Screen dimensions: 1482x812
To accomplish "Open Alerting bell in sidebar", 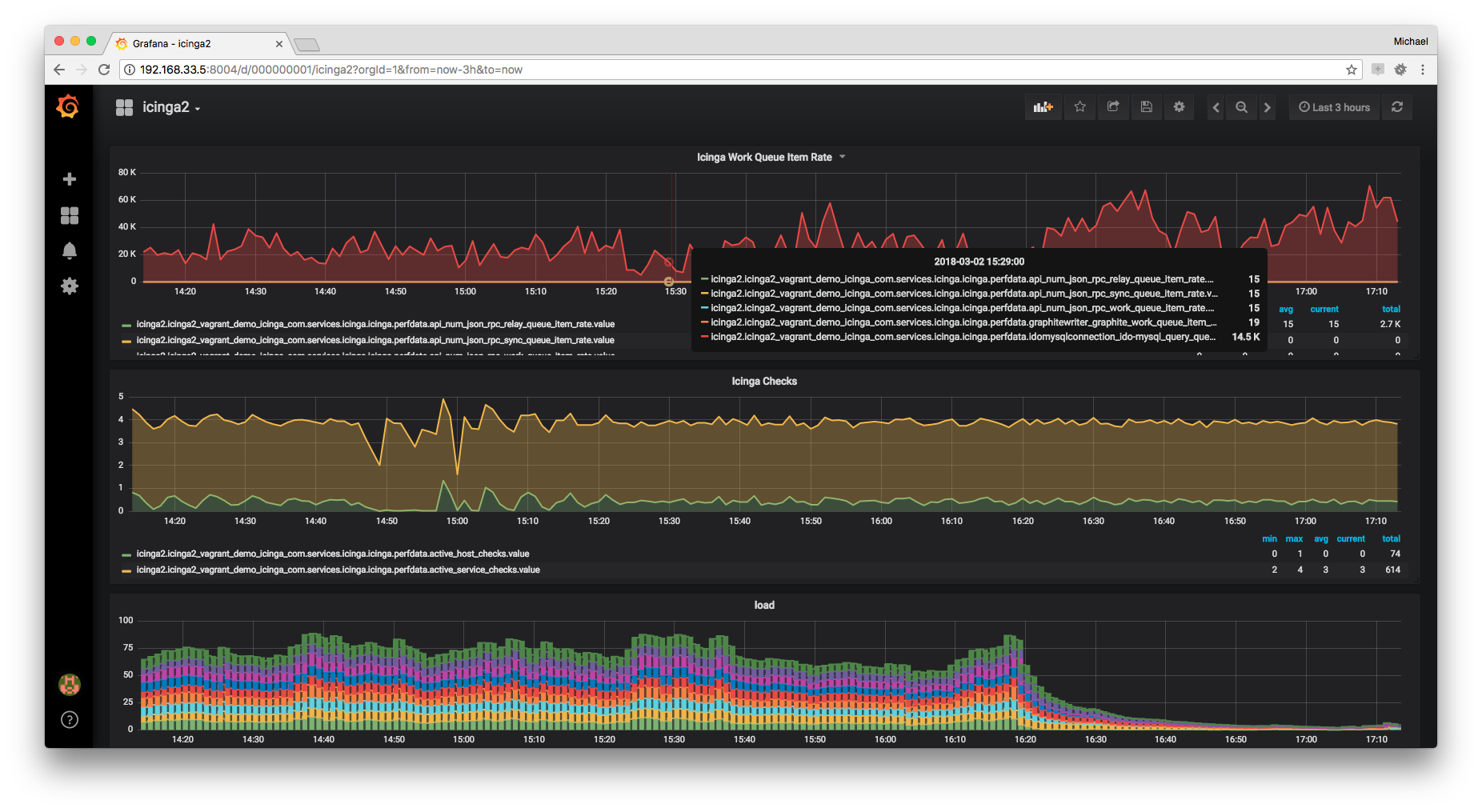I will (x=70, y=251).
